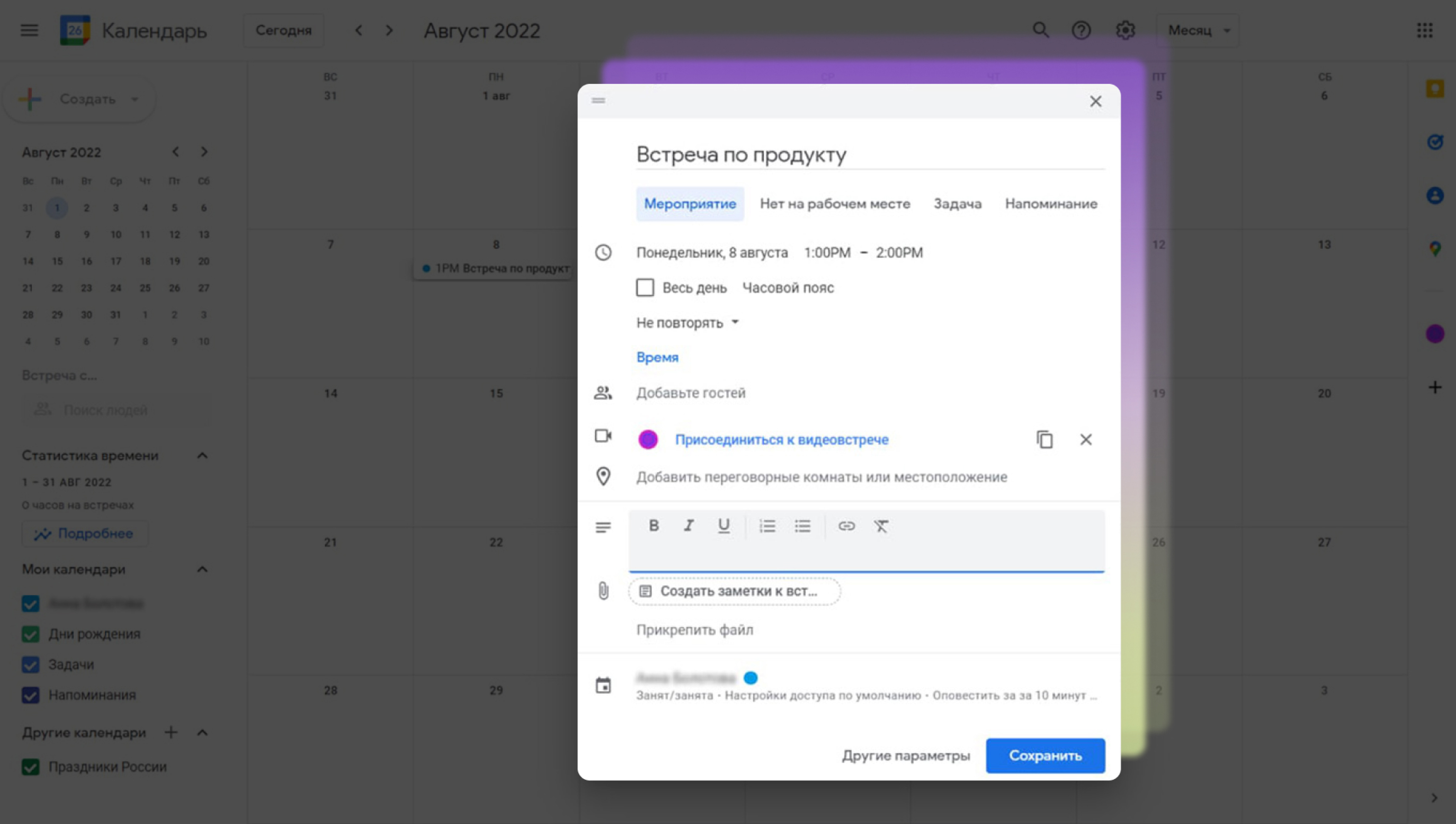This screenshot has width=1456, height=824.
Task: Click the Underline formatting icon
Action: (x=723, y=526)
